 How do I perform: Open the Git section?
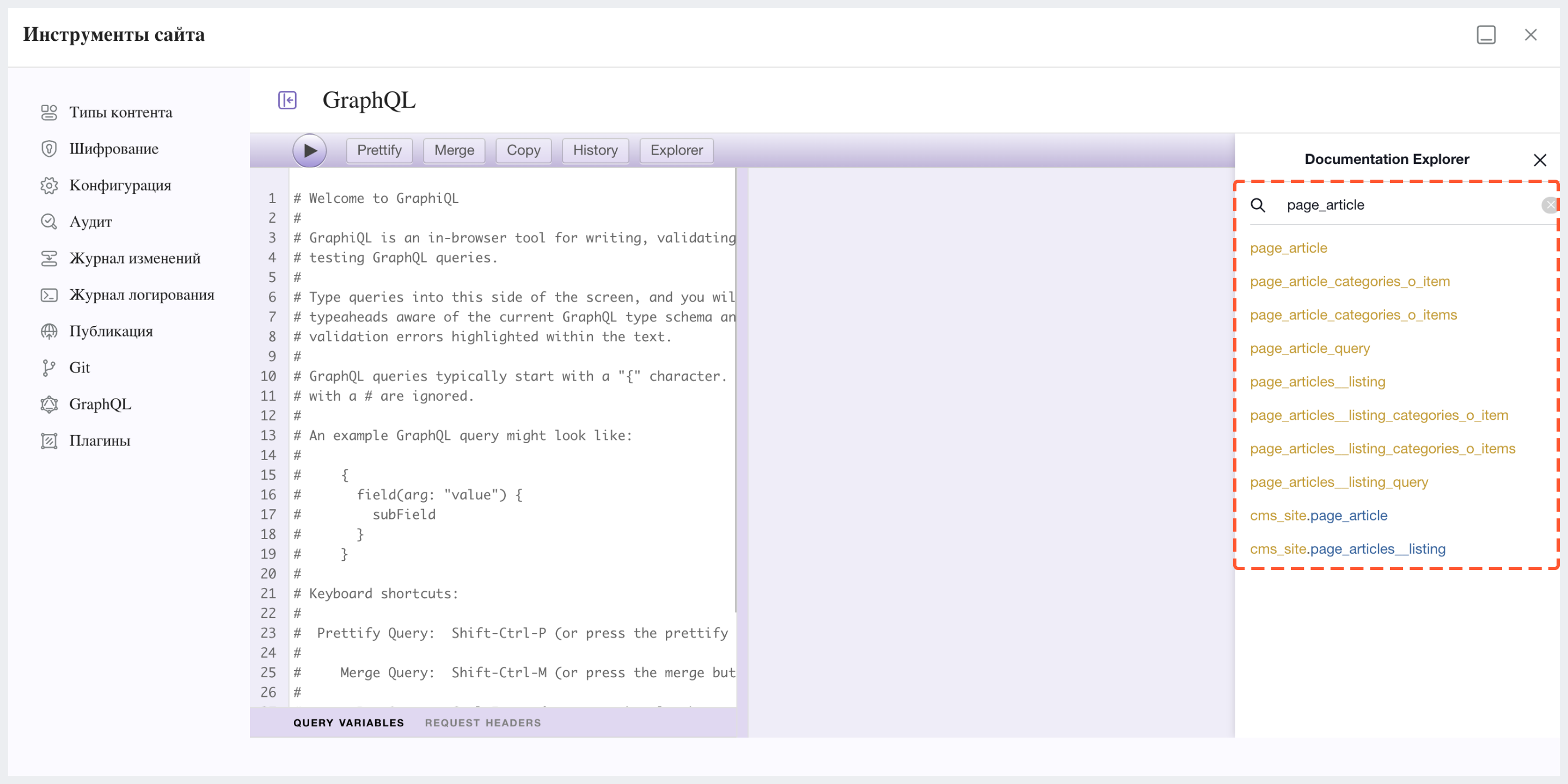click(x=79, y=367)
